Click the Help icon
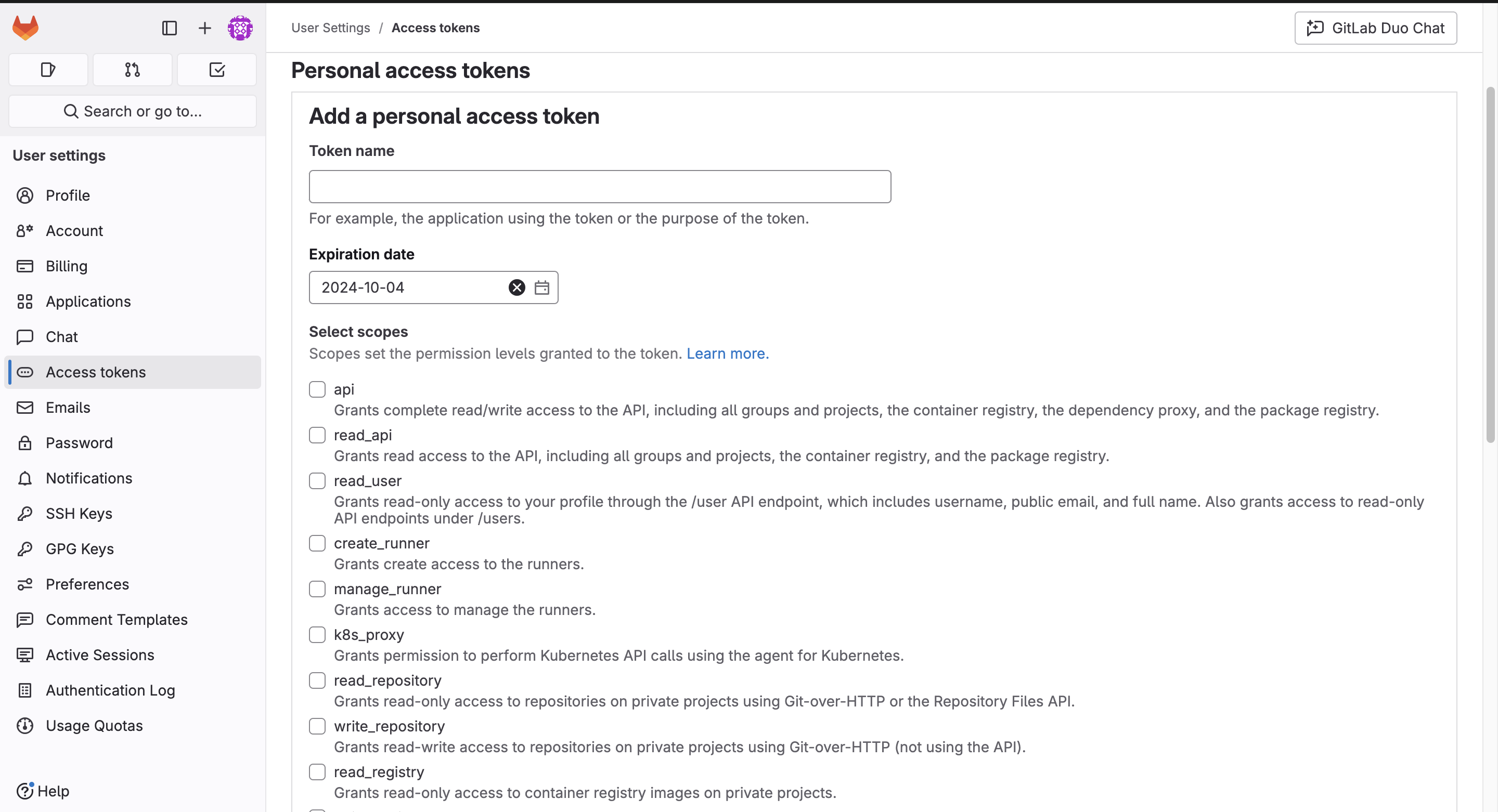 click(x=25, y=791)
